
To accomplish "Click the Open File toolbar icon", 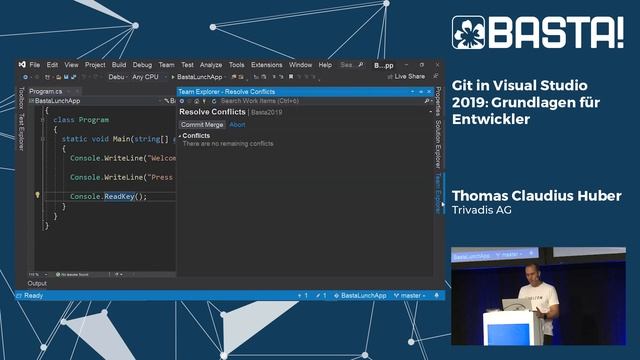I will (x=59, y=77).
